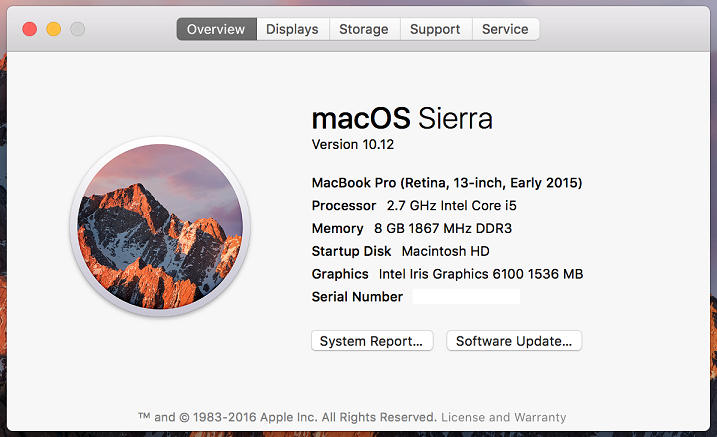Click the blank Serial Number field
Viewport: 717px width, 437px height.
pyautogui.click(x=466, y=297)
